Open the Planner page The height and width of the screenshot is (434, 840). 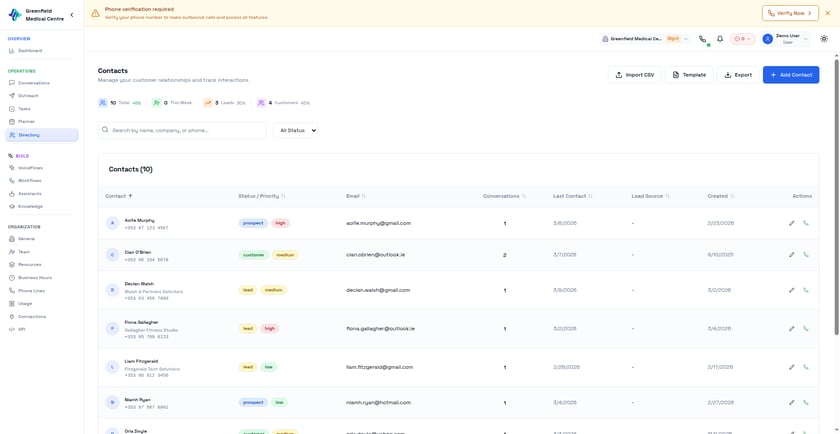(x=41, y=122)
